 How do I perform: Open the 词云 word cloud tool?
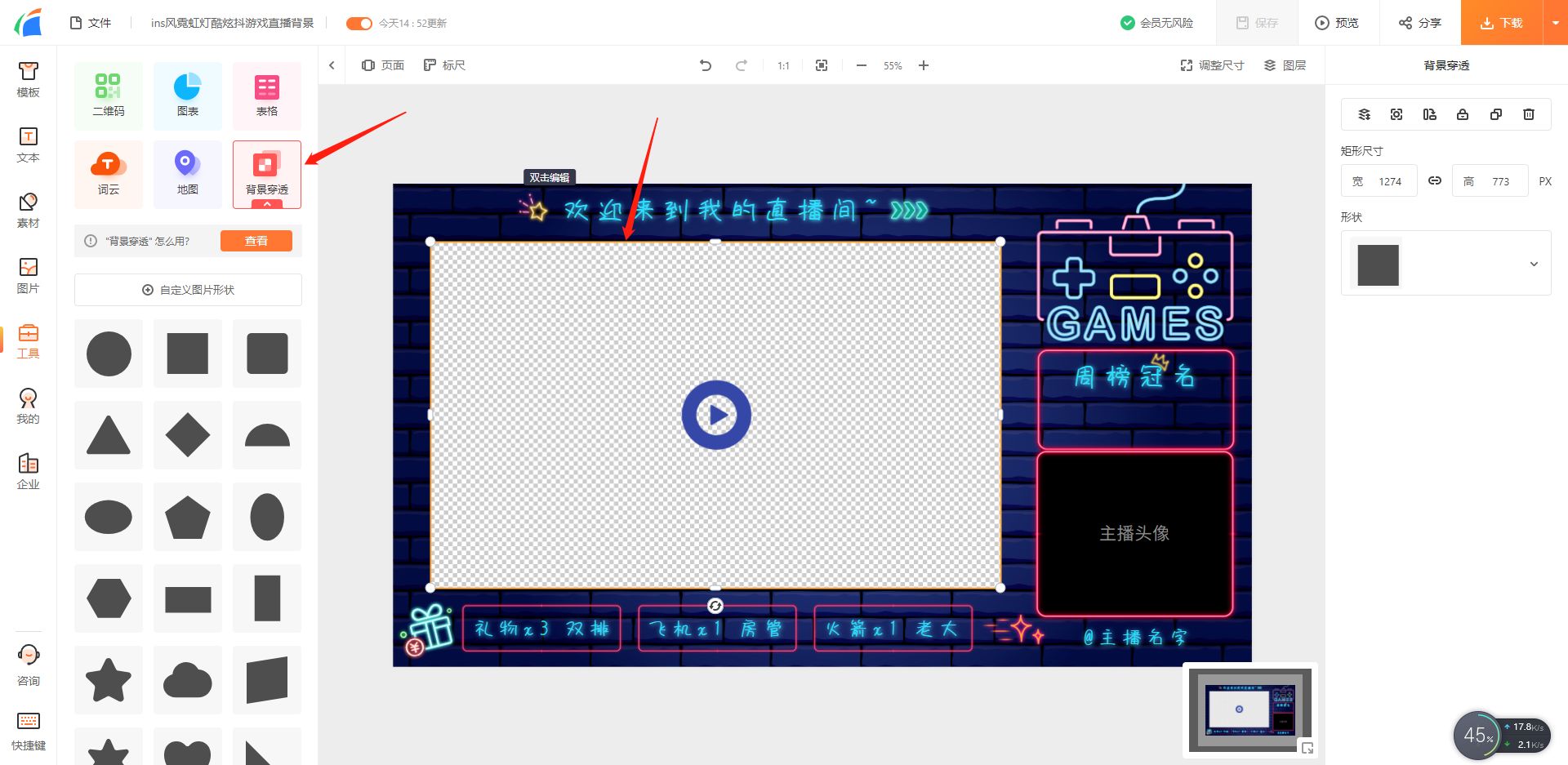click(x=109, y=174)
